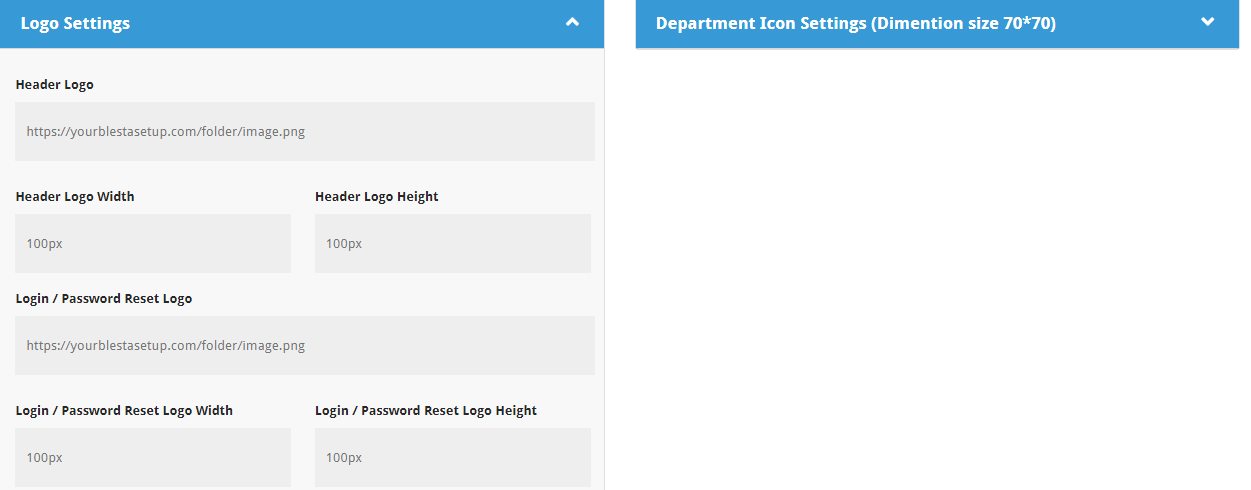Click the Header Logo label
The height and width of the screenshot is (490, 1251).
coord(55,85)
